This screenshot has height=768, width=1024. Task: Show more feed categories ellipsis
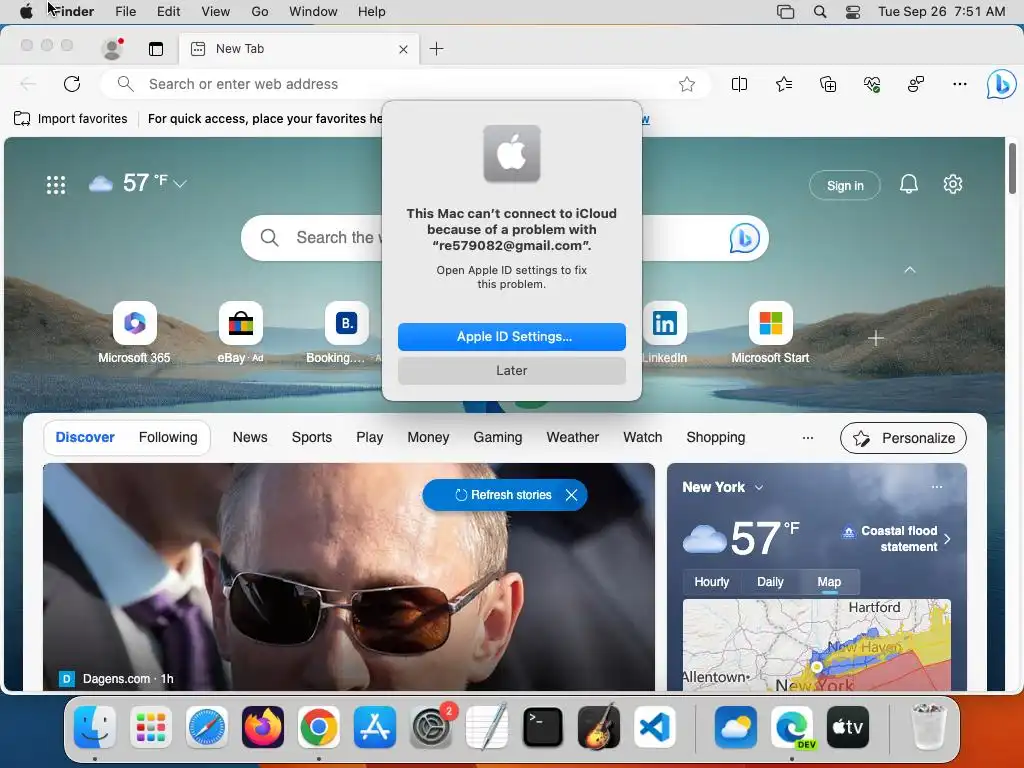pyautogui.click(x=808, y=438)
